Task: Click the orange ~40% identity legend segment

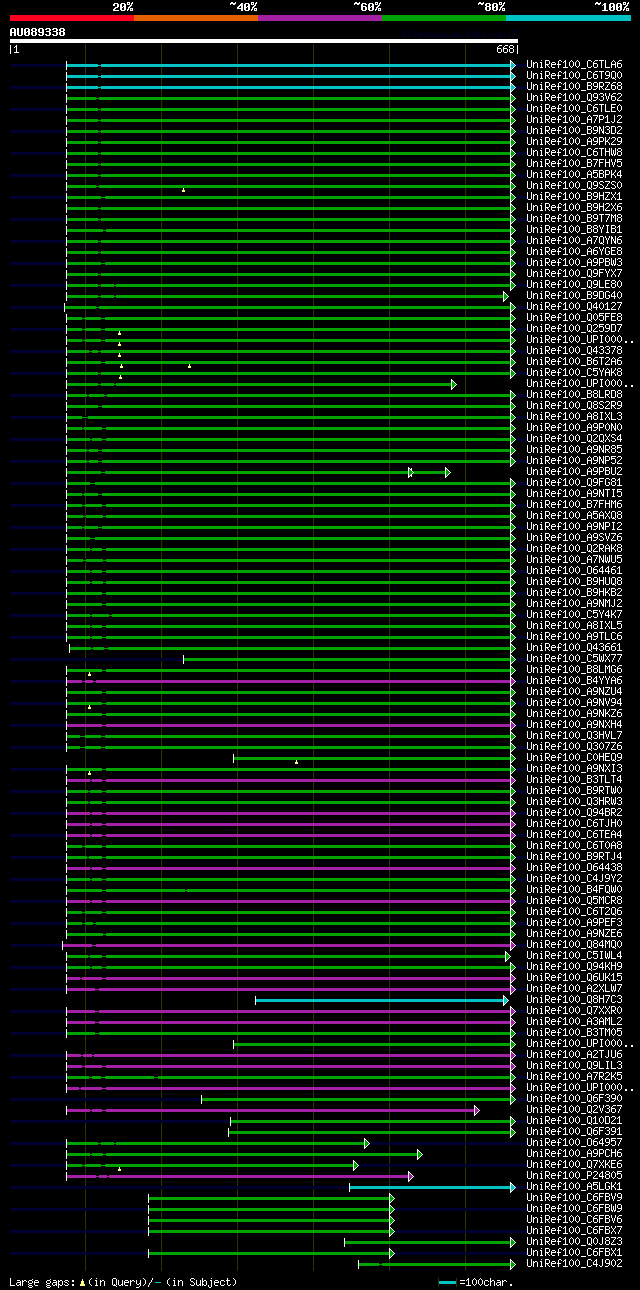Action: pos(196,18)
